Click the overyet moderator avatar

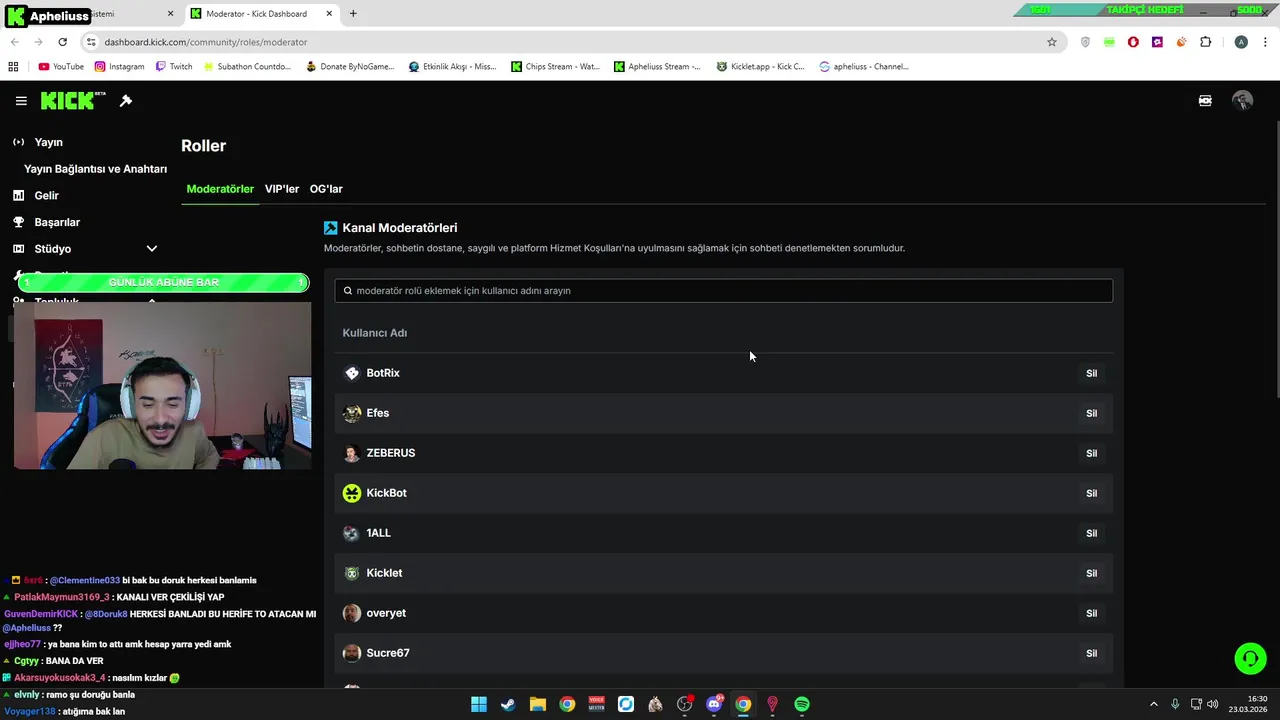point(351,613)
